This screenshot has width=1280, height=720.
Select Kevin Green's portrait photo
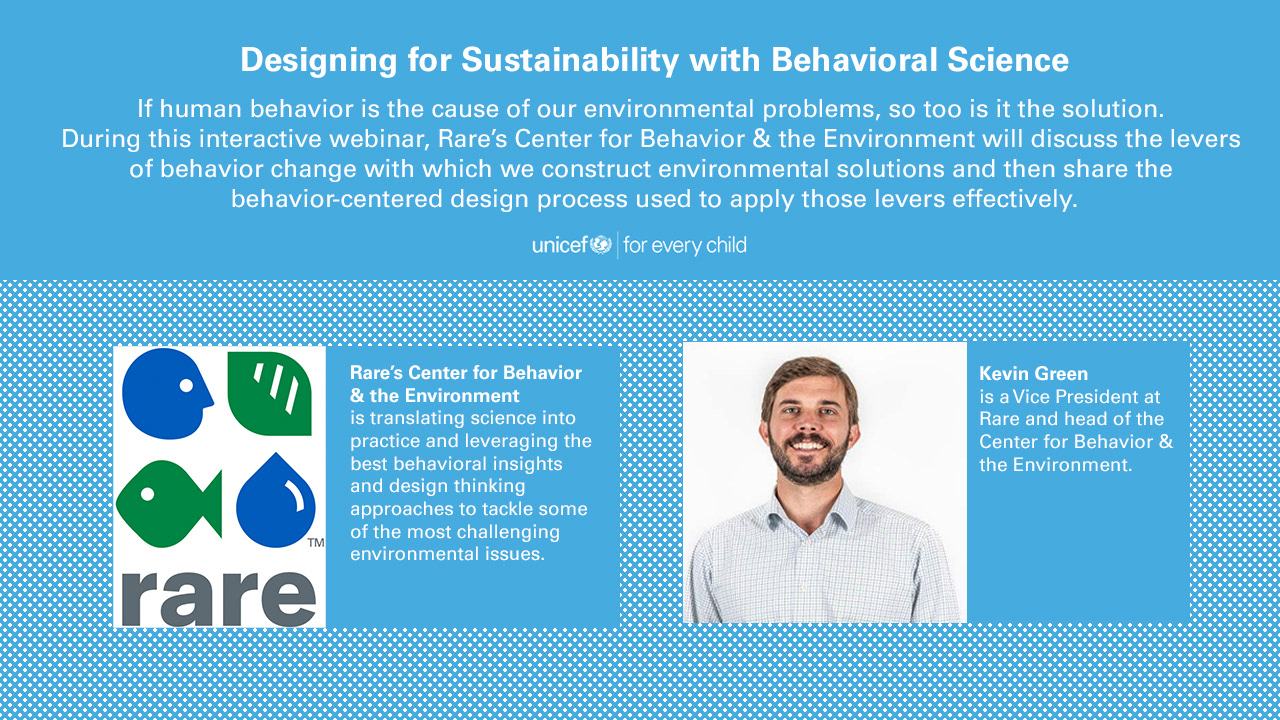[825, 483]
